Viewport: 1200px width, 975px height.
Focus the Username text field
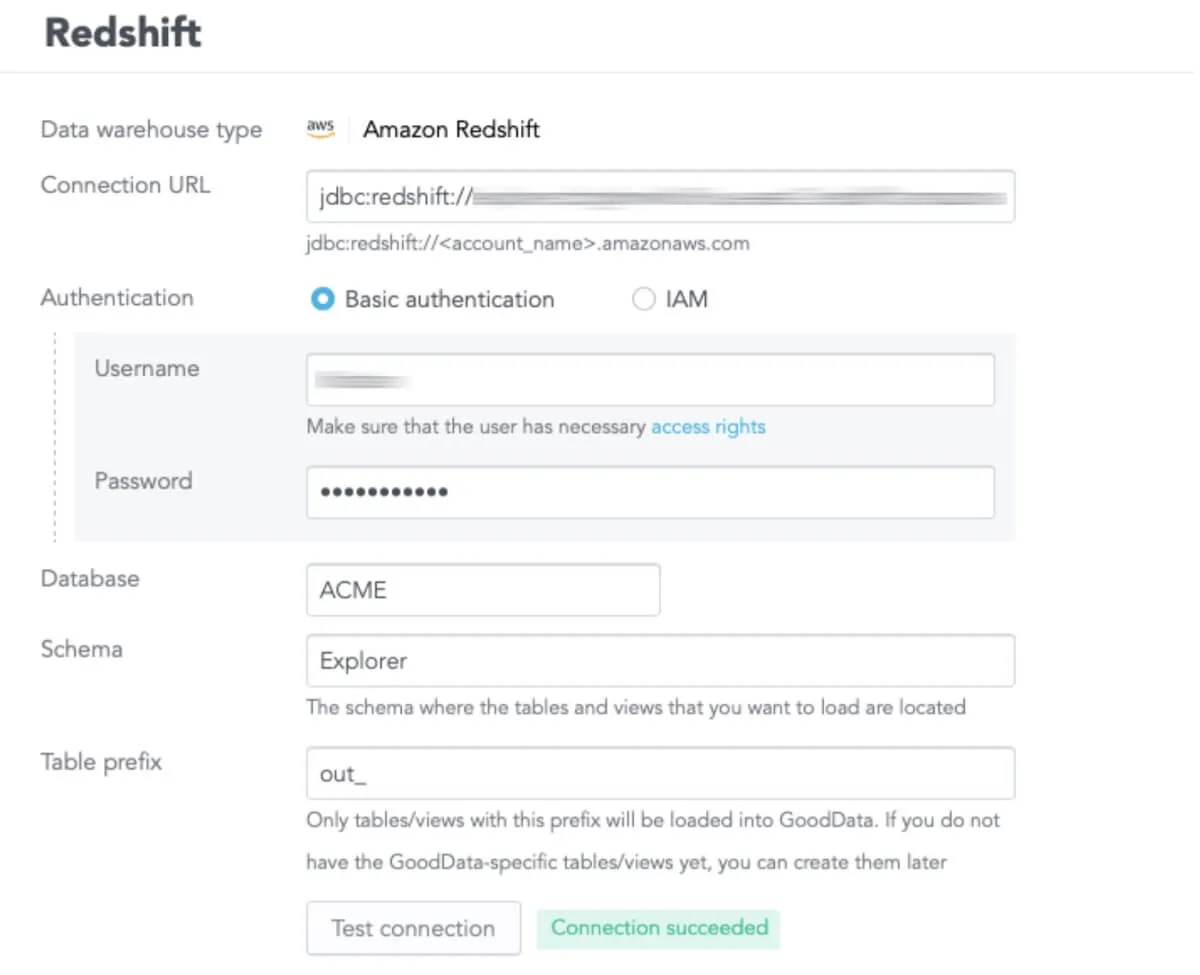[x=650, y=380]
